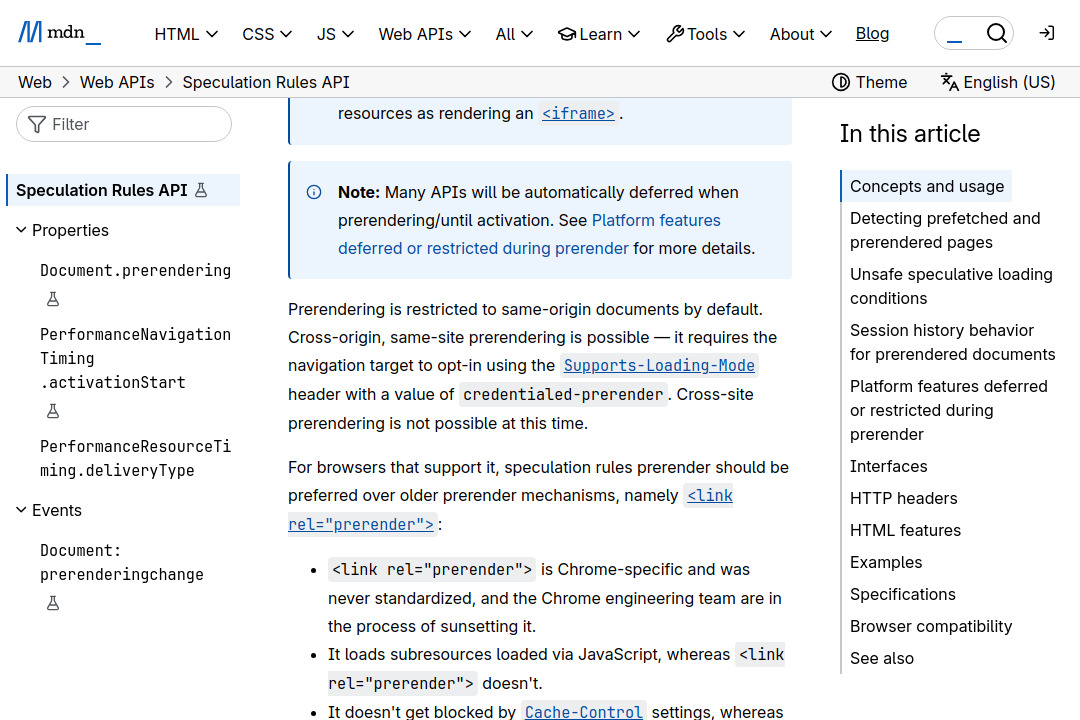Open the Tools menu
1080x720 pixels.
(706, 33)
